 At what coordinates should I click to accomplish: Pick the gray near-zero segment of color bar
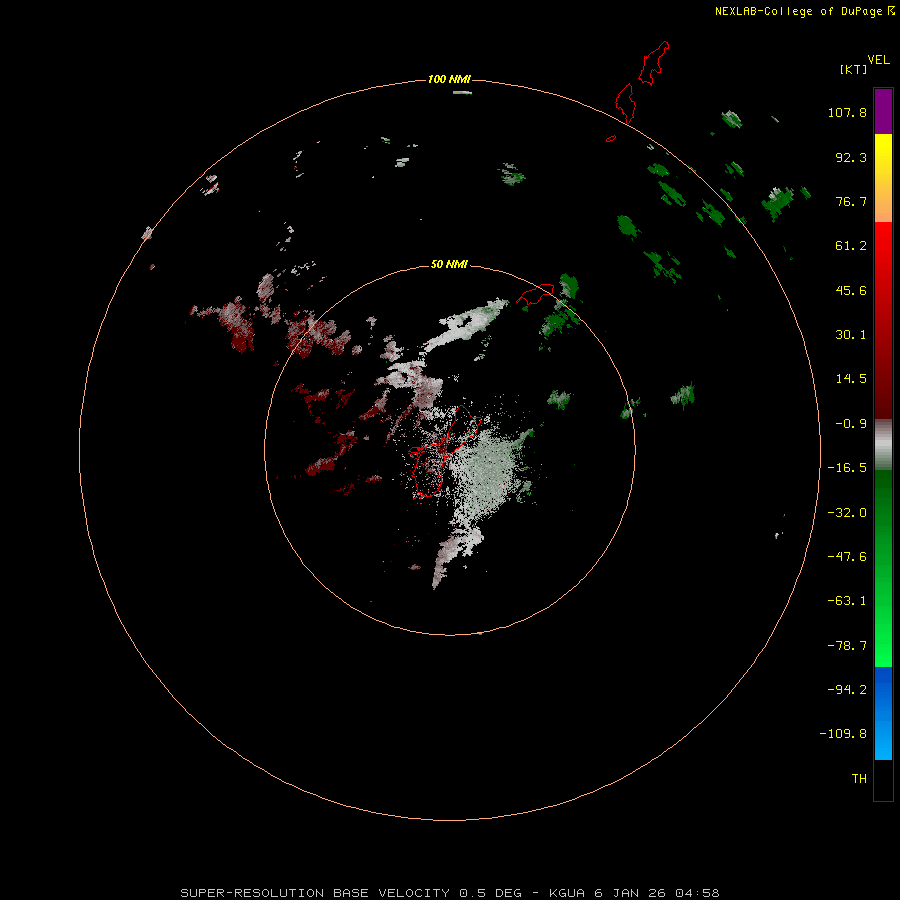click(x=883, y=445)
